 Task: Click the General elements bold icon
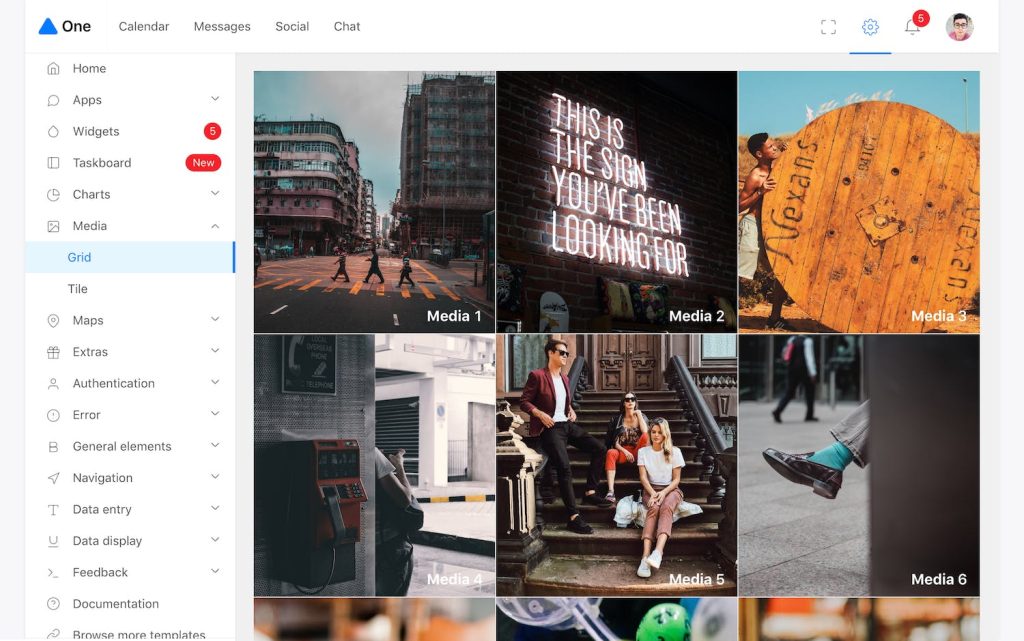pyautogui.click(x=54, y=446)
